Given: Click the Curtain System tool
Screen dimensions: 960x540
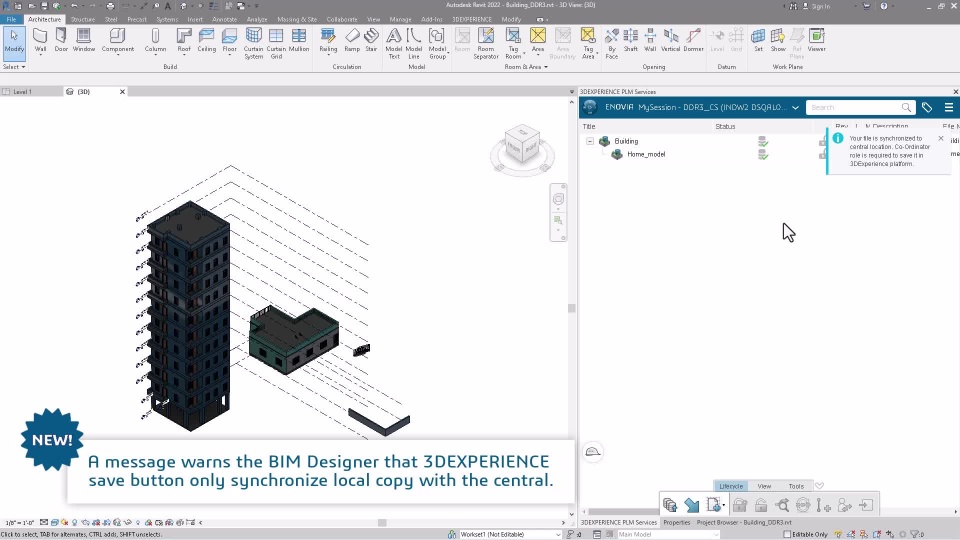Looking at the screenshot, I should (x=253, y=43).
